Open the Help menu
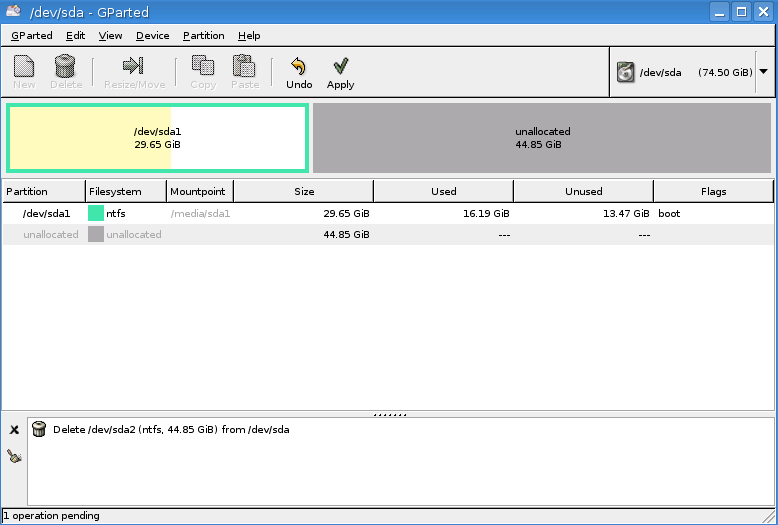The image size is (778, 525). tap(249, 36)
